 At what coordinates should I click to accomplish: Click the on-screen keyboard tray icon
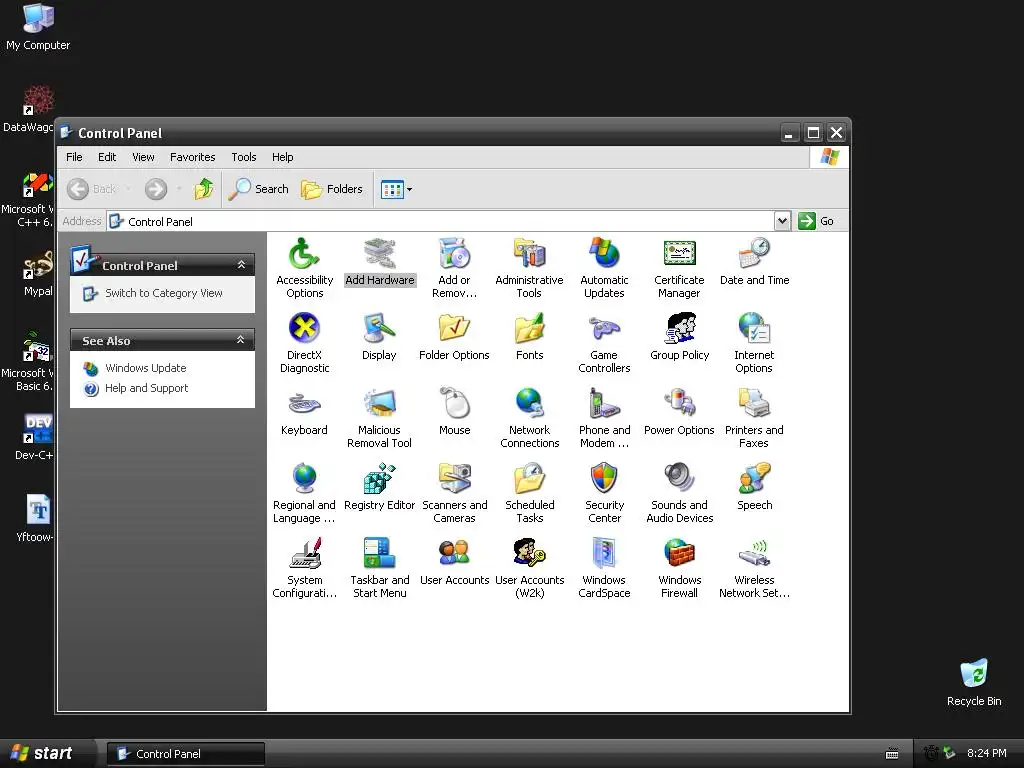[x=892, y=754]
